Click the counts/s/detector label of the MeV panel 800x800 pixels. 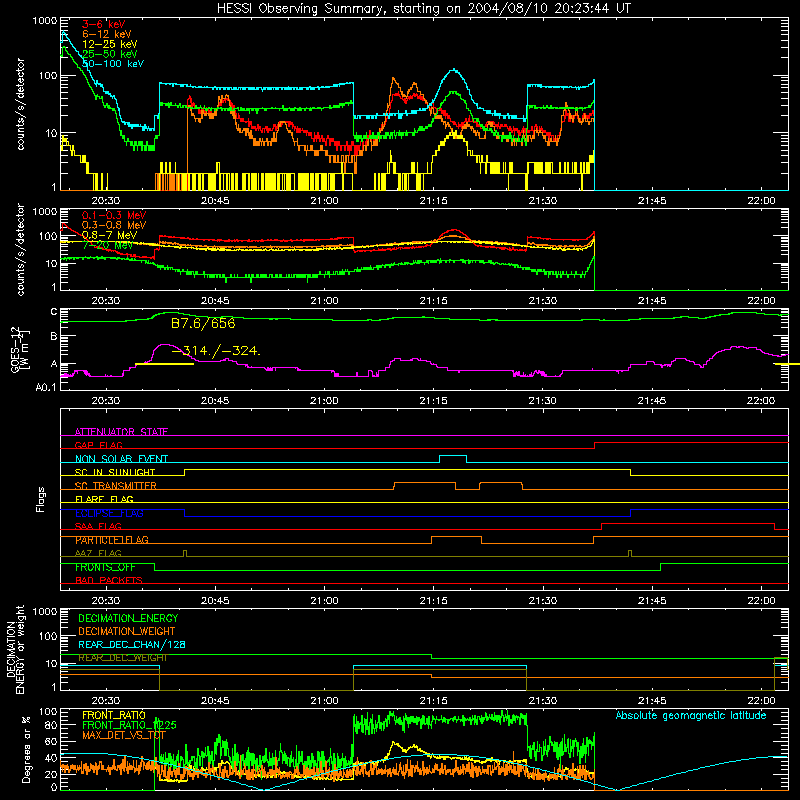20,249
